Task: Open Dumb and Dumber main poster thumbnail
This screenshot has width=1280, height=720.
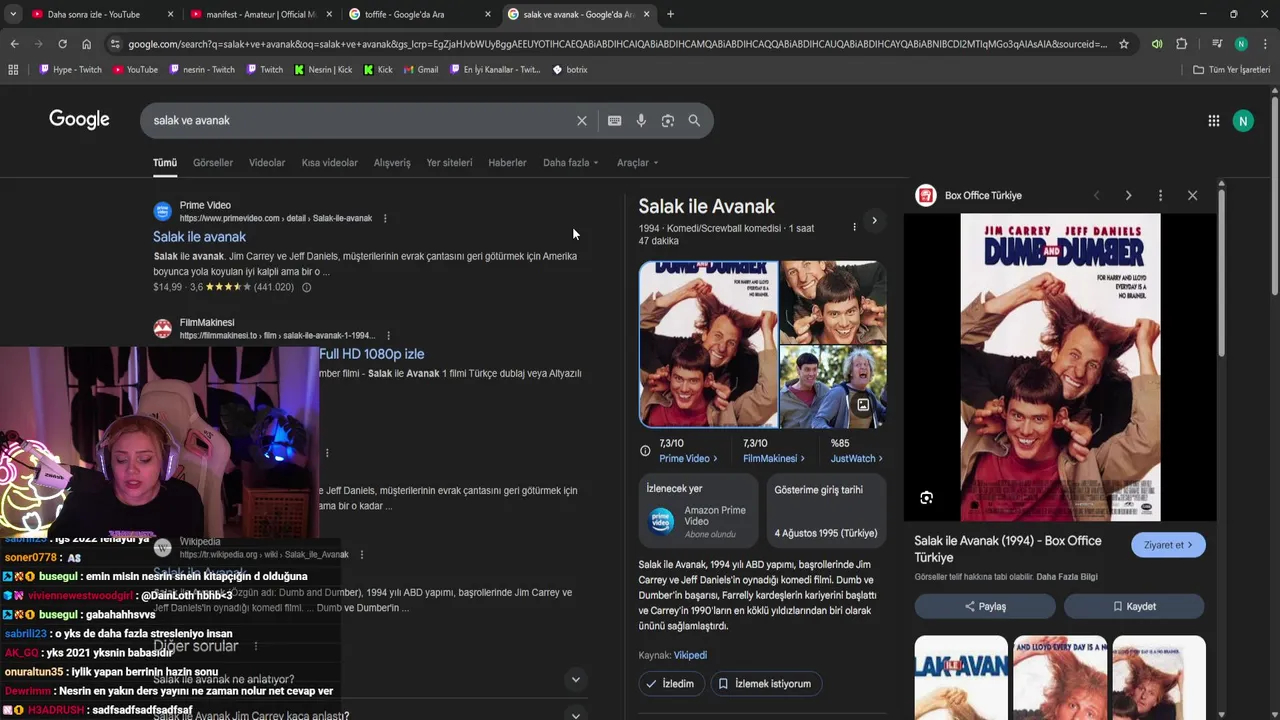Action: point(708,345)
